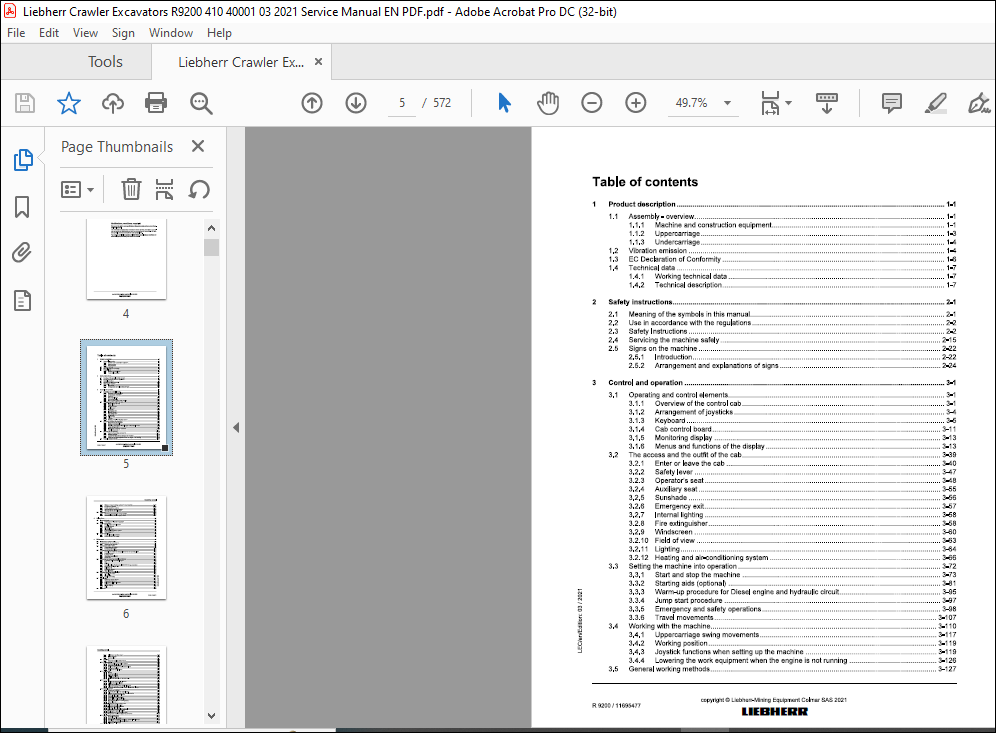Zoom out with minus button
This screenshot has width=996, height=733.
(x=591, y=103)
